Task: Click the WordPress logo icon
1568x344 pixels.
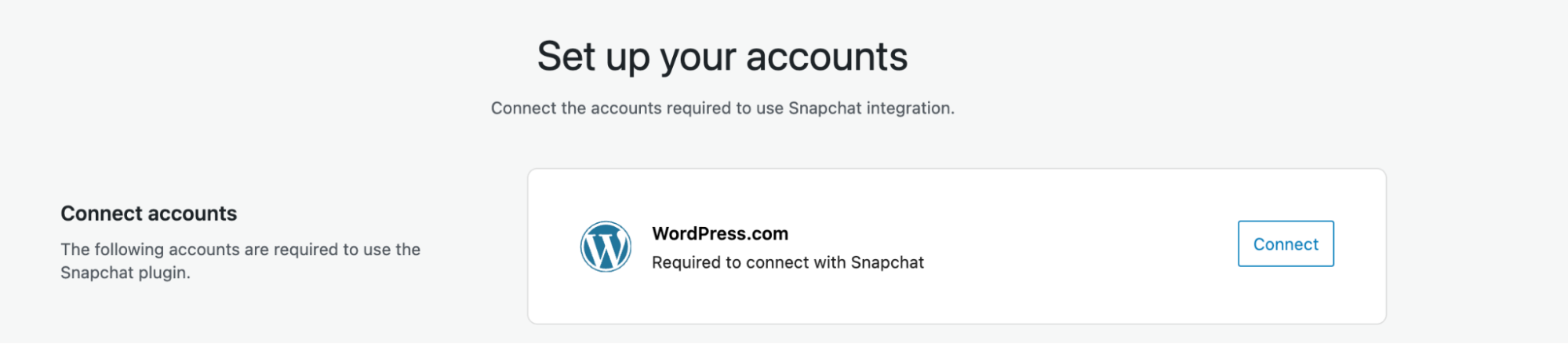Action: coord(605,247)
